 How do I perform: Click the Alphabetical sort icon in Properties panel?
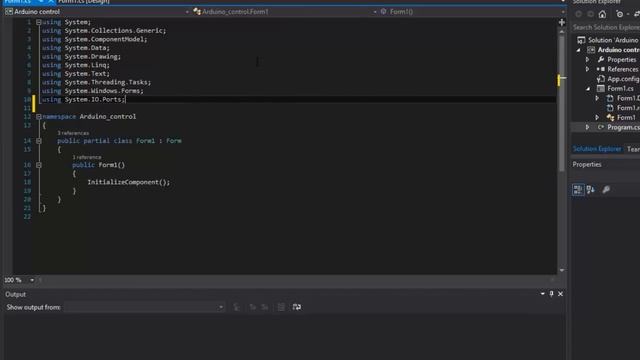point(591,189)
